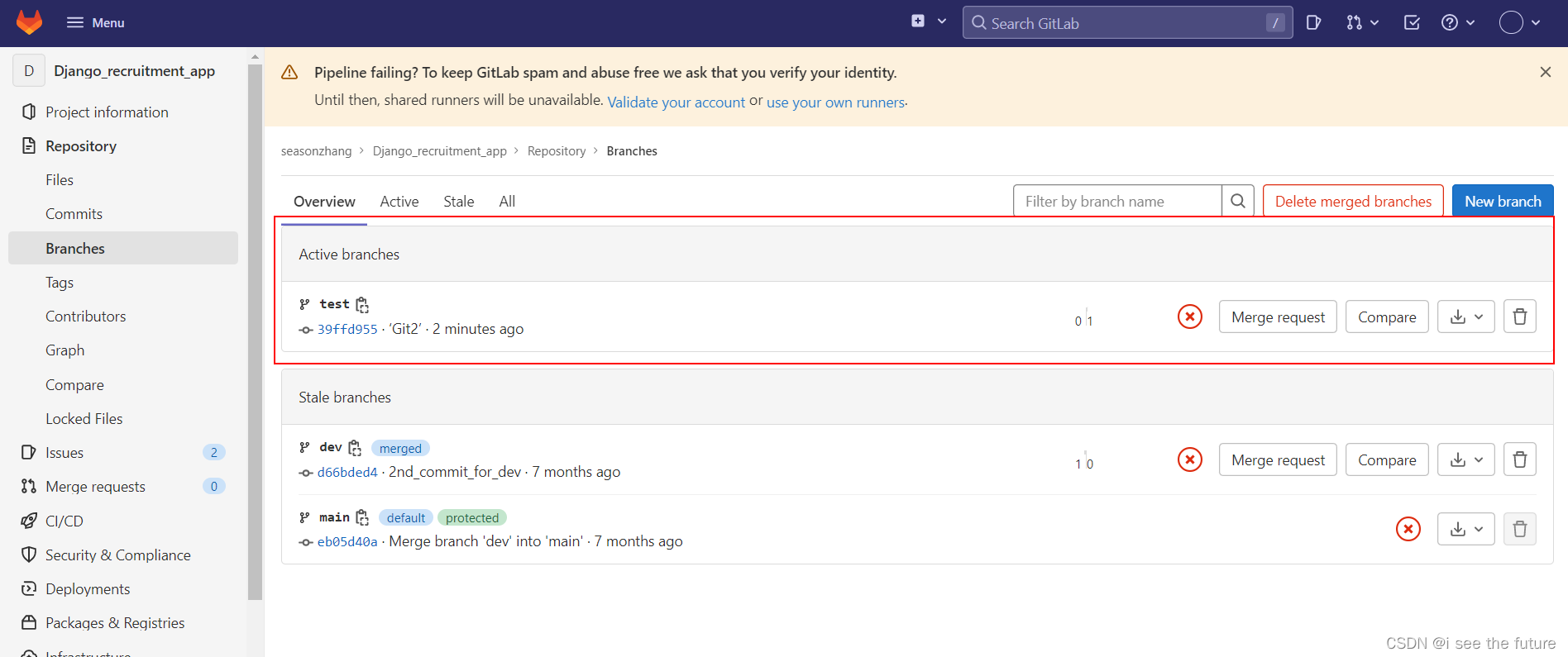Create Merge request for test branch
This screenshot has width=1568, height=657.
[x=1278, y=317]
